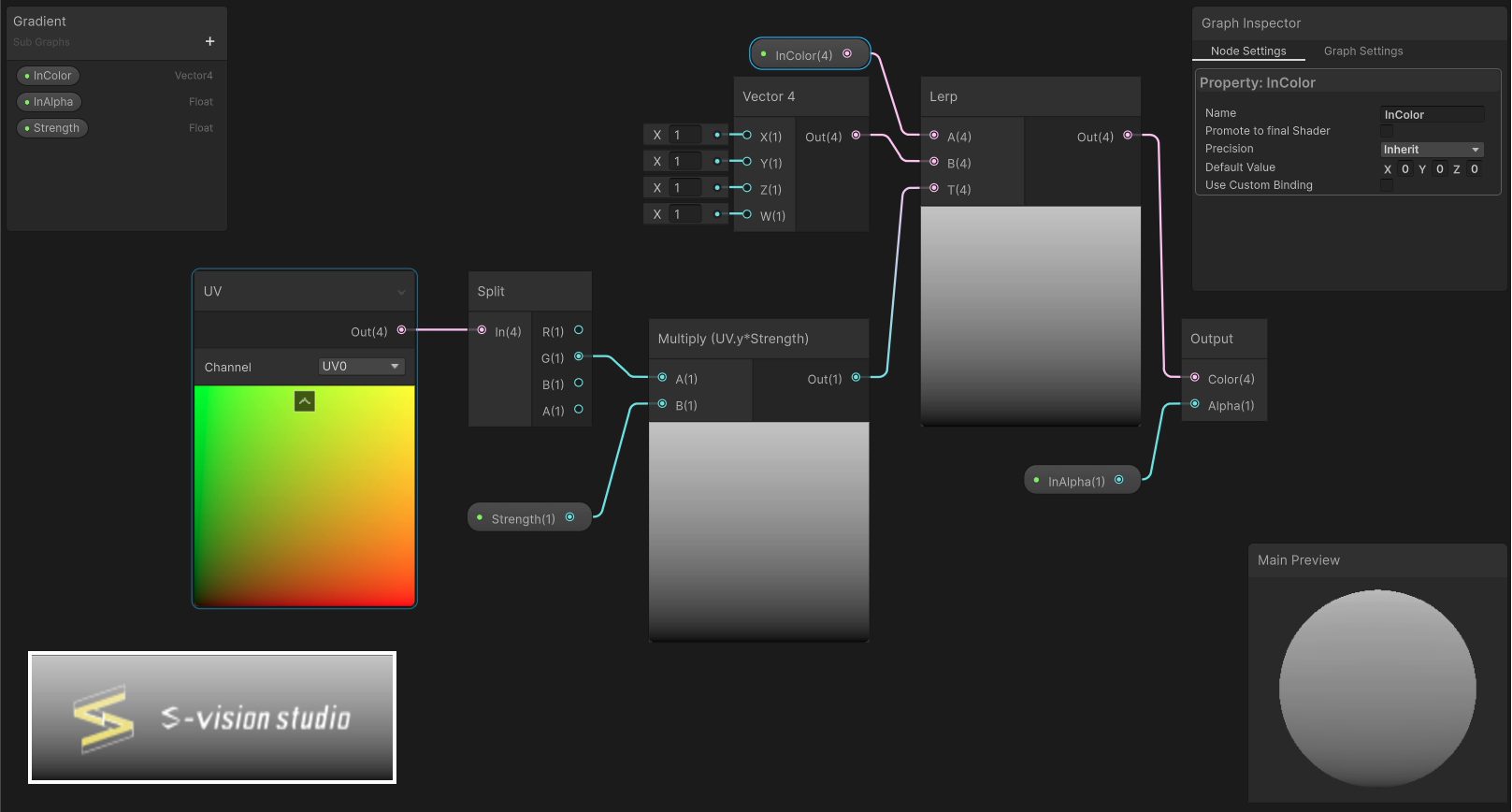Click the UV node Out(4) port
Screen dimensions: 1512x812
401,330
